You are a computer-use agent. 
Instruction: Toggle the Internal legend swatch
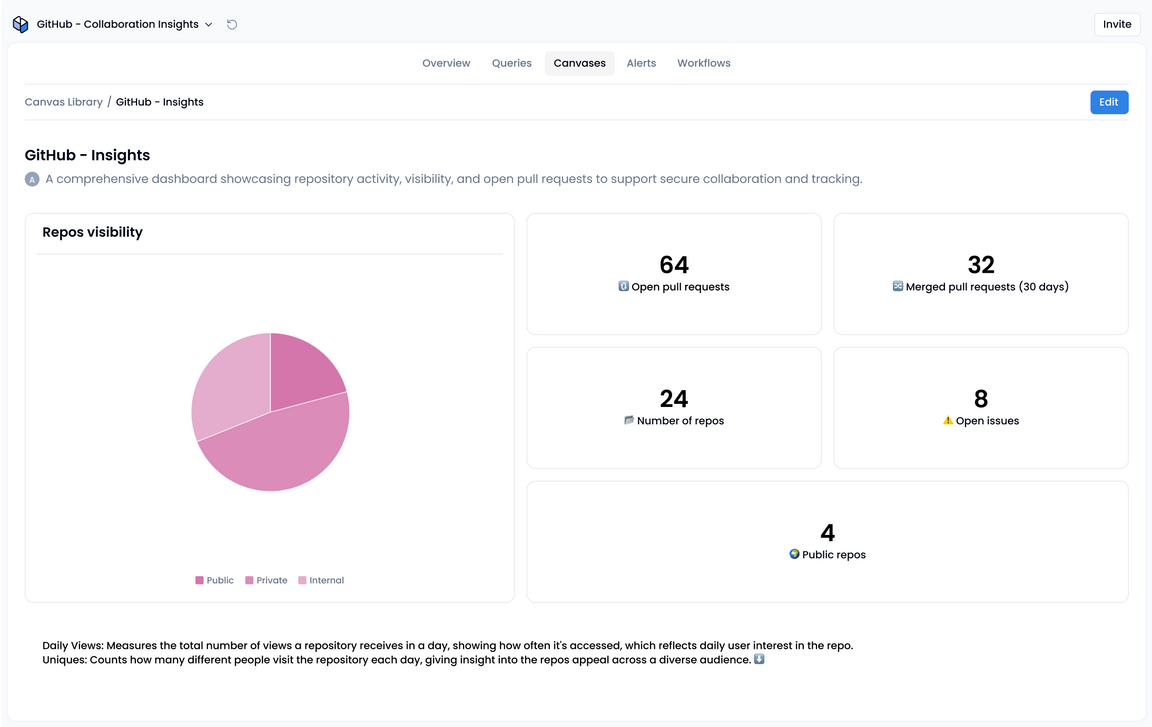coord(302,580)
